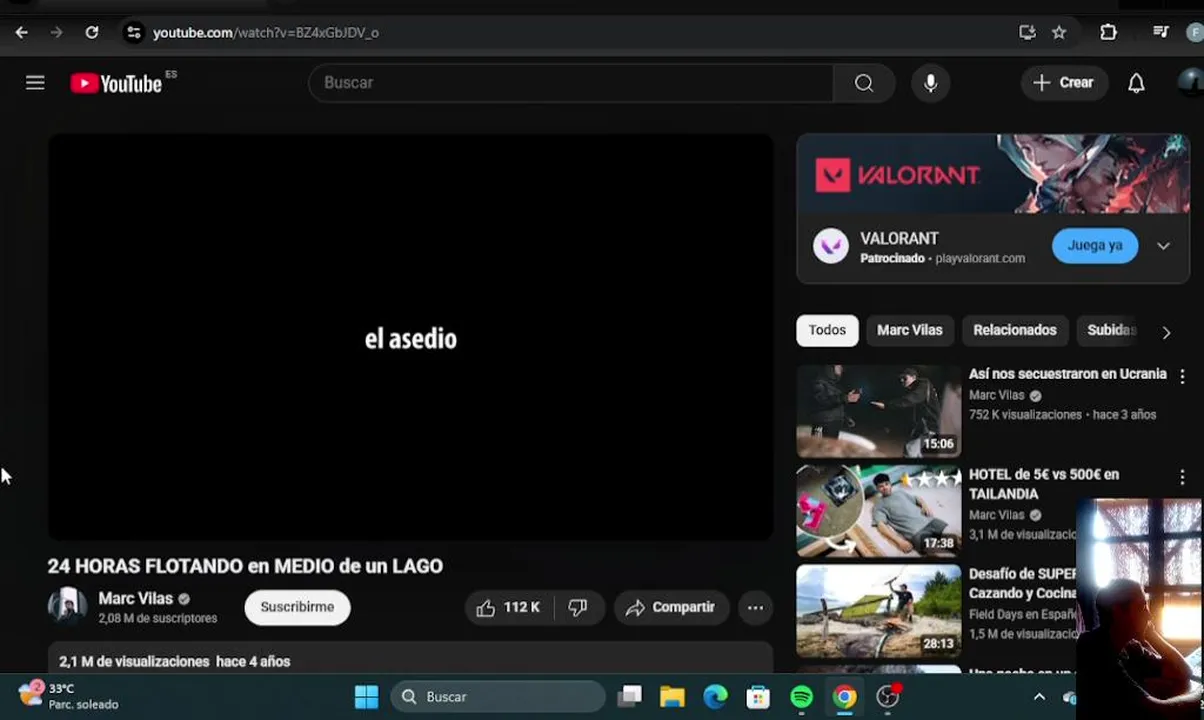Share the video with Compartir
This screenshot has height=720, width=1204.
tap(671, 607)
